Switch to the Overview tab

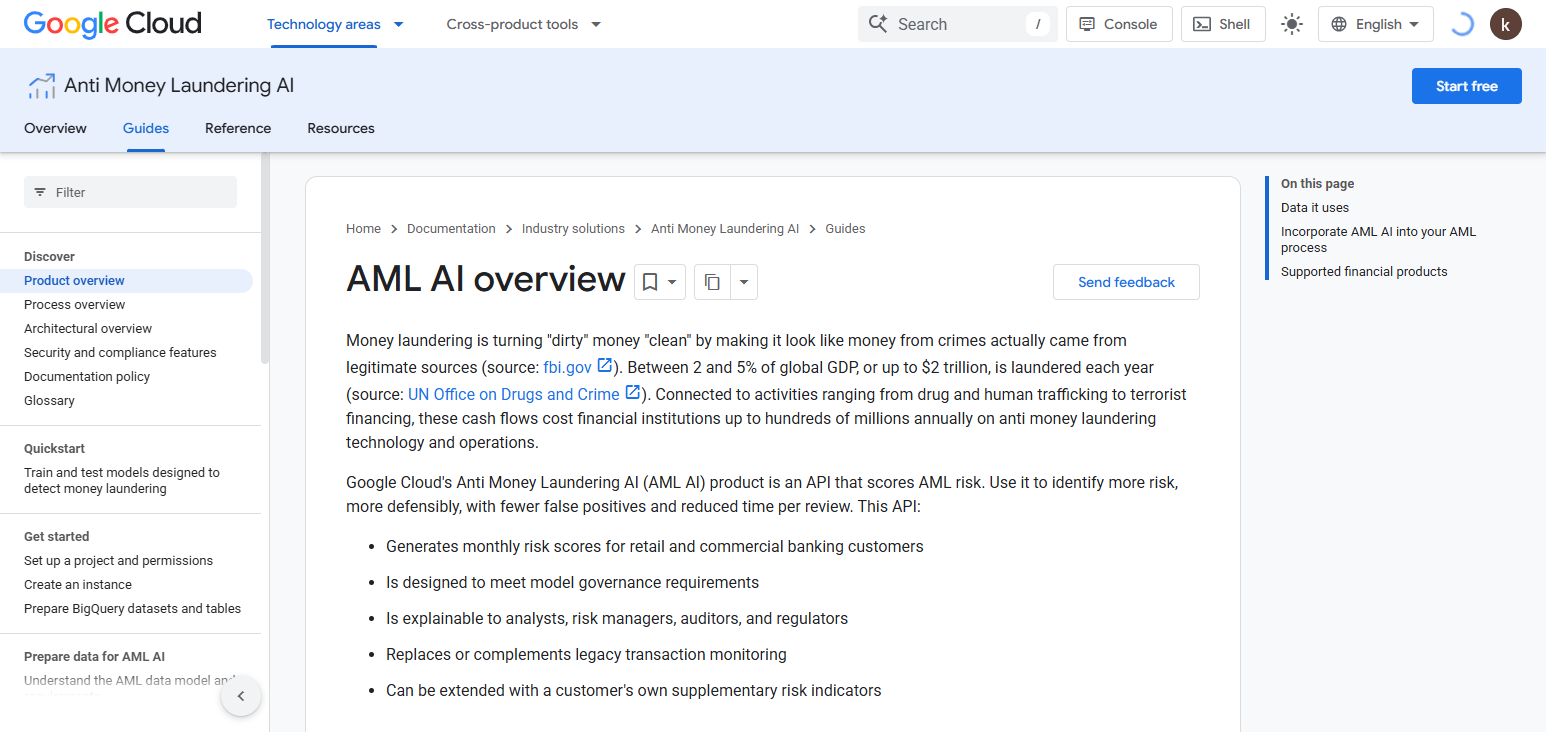55,128
